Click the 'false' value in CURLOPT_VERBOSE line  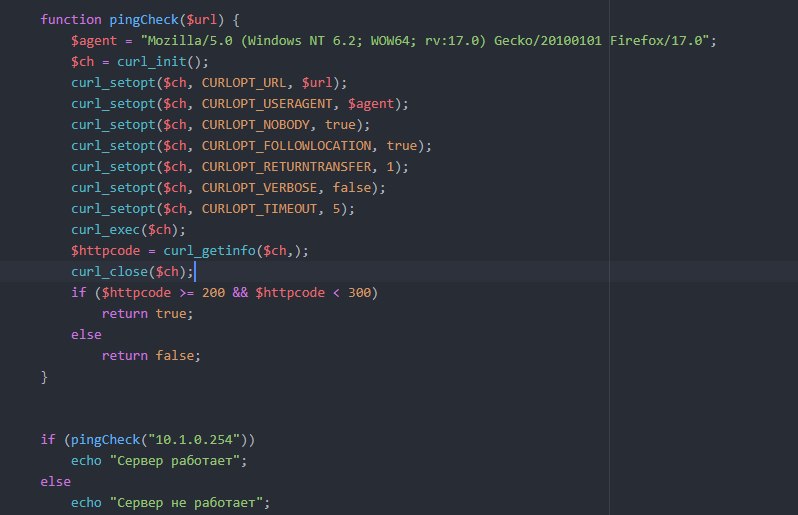352,188
